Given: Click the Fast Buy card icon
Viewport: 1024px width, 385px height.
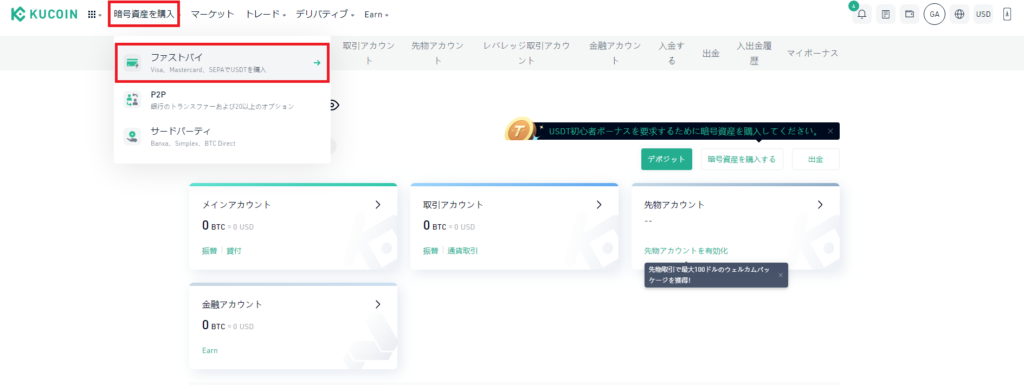Looking at the screenshot, I should 132,63.
